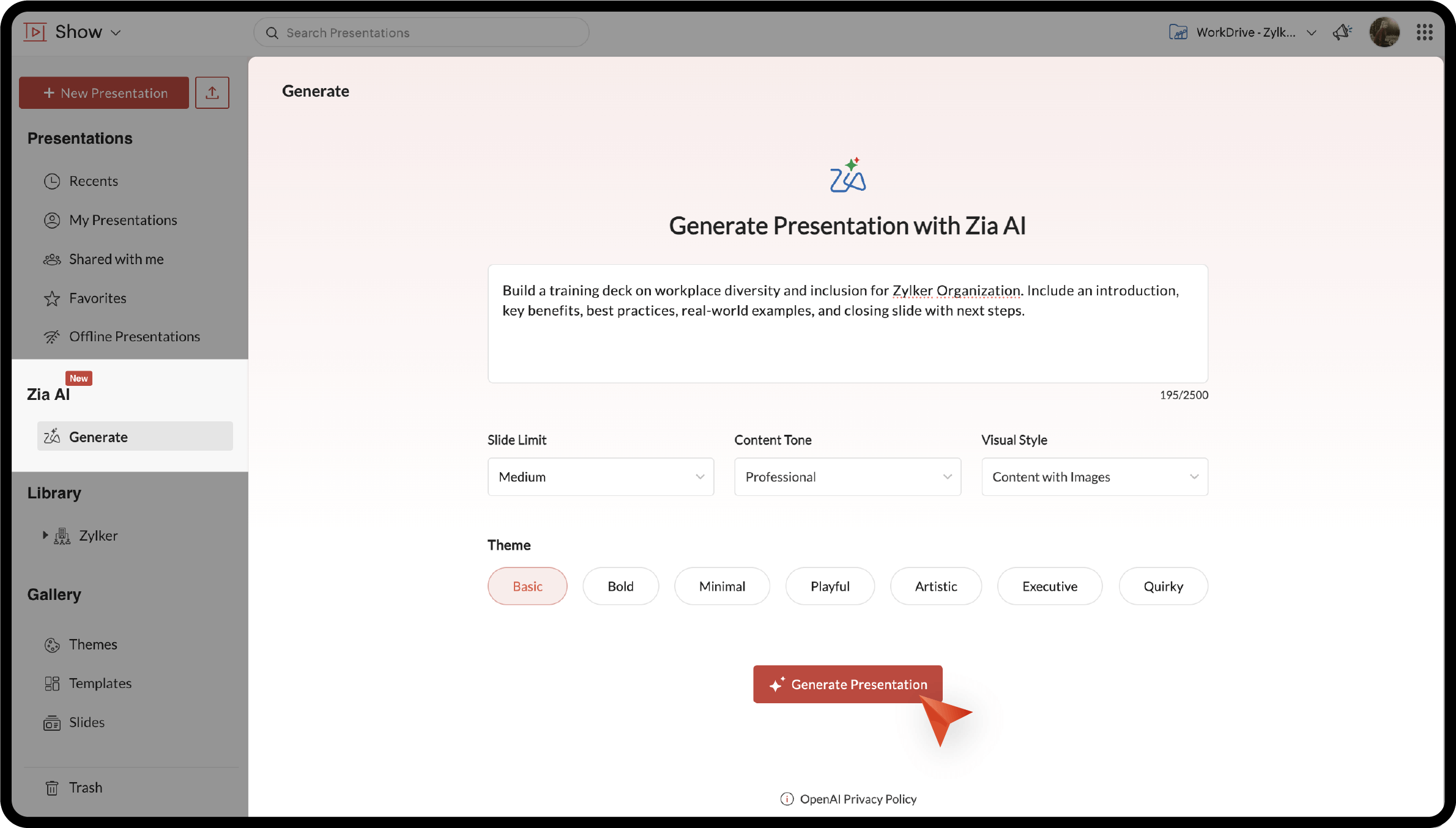Open the Content Tone dropdown
Image resolution: width=1456 pixels, height=828 pixels.
coord(847,477)
